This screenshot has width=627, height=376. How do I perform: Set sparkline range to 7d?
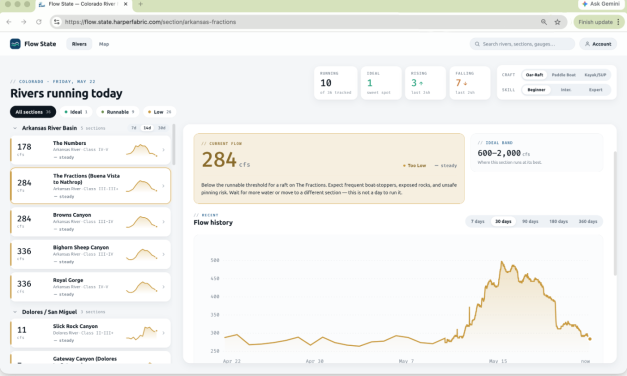(134, 128)
